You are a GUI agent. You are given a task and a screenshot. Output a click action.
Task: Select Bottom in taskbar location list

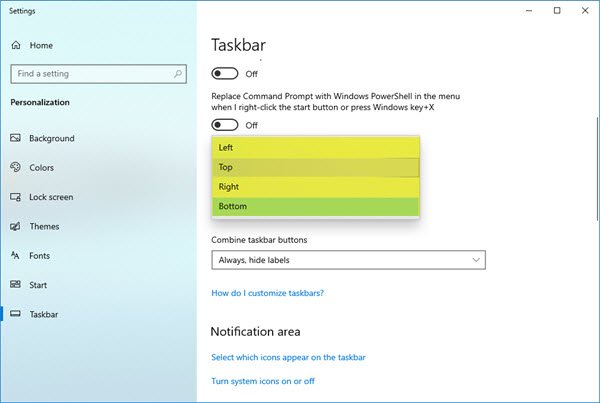(316, 206)
